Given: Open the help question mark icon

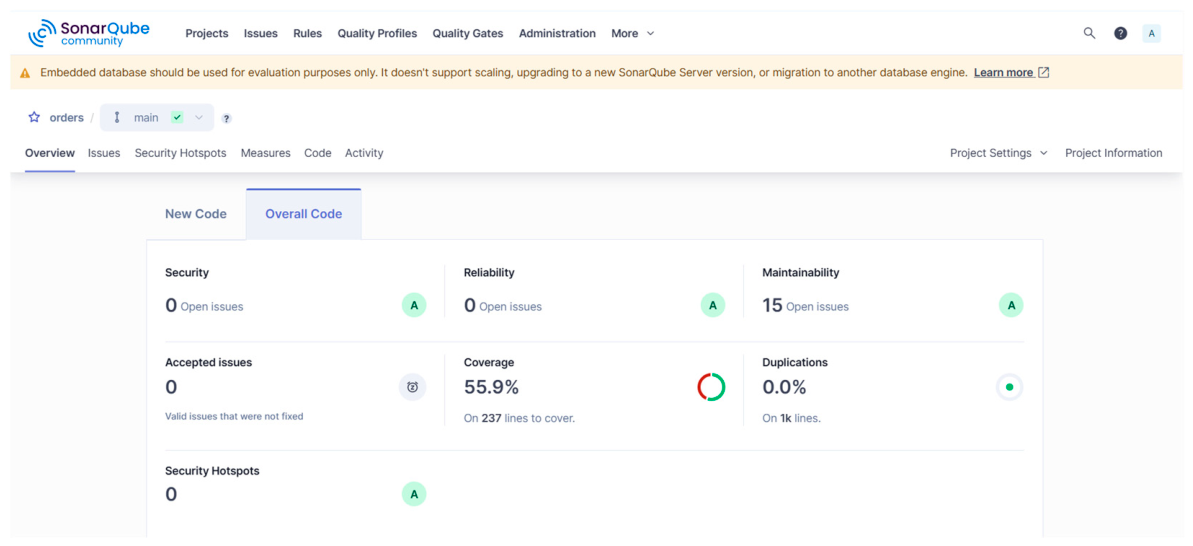Looking at the screenshot, I should click(1121, 33).
